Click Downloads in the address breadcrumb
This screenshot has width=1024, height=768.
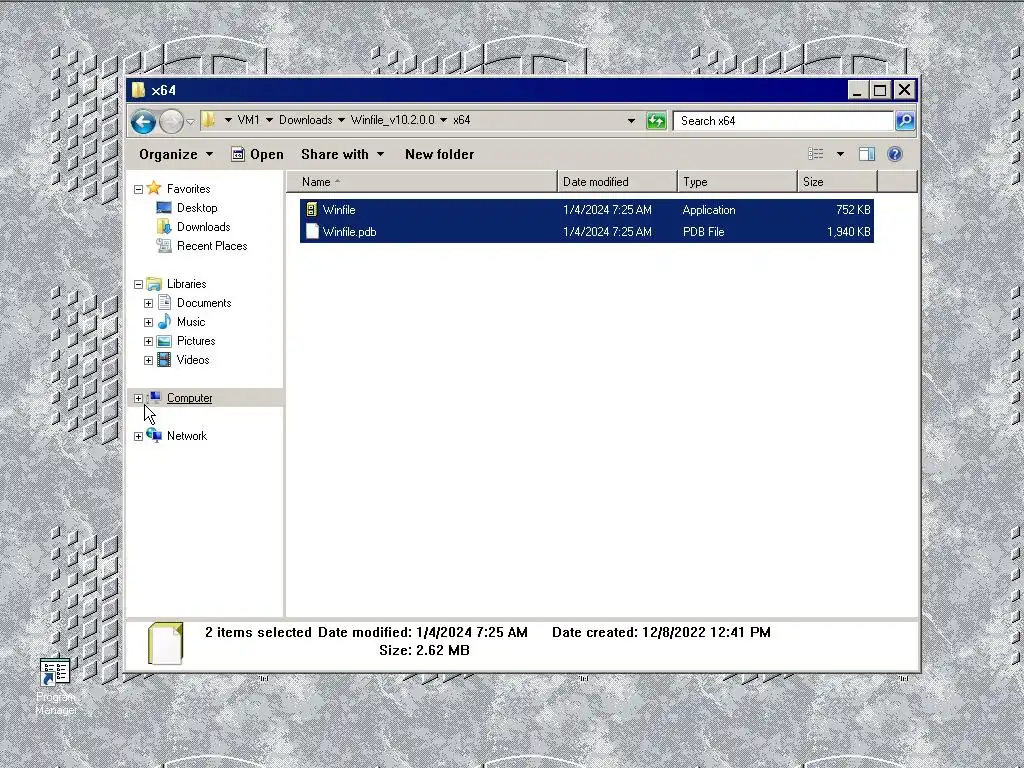pyautogui.click(x=305, y=120)
